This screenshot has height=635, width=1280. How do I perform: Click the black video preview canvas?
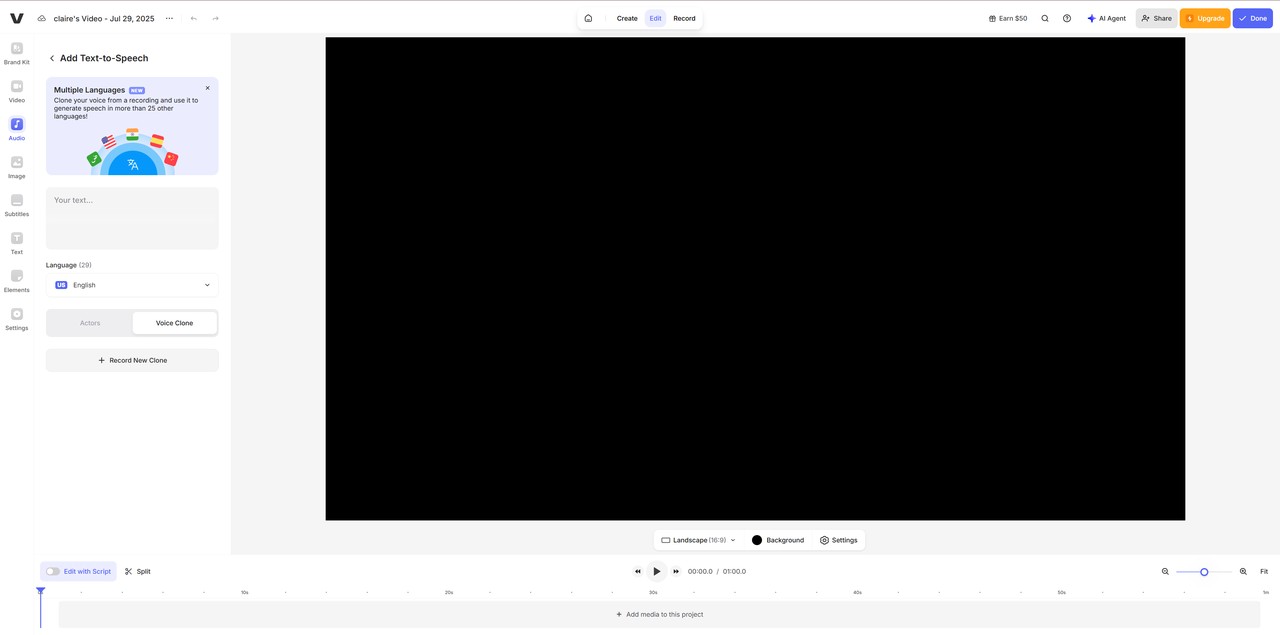coord(755,279)
